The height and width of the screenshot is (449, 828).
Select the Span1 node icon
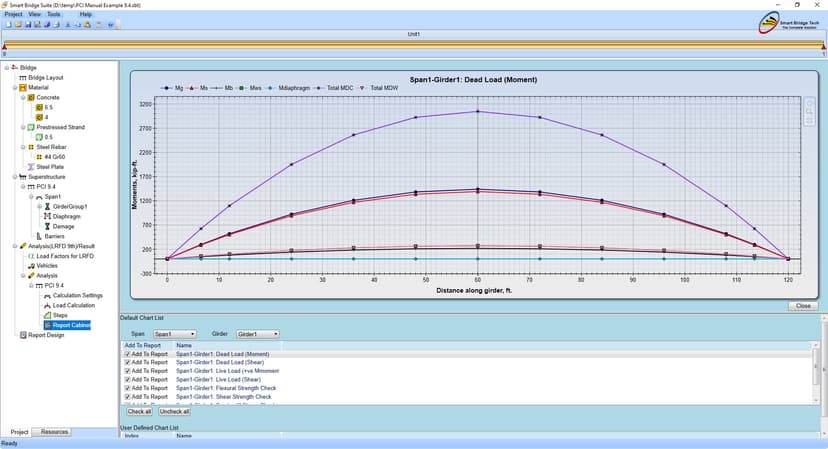[39, 197]
